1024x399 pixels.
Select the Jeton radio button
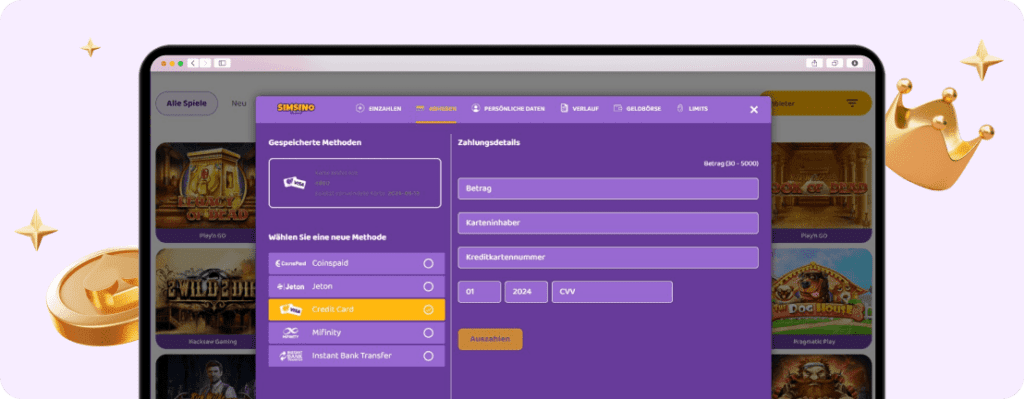(428, 287)
